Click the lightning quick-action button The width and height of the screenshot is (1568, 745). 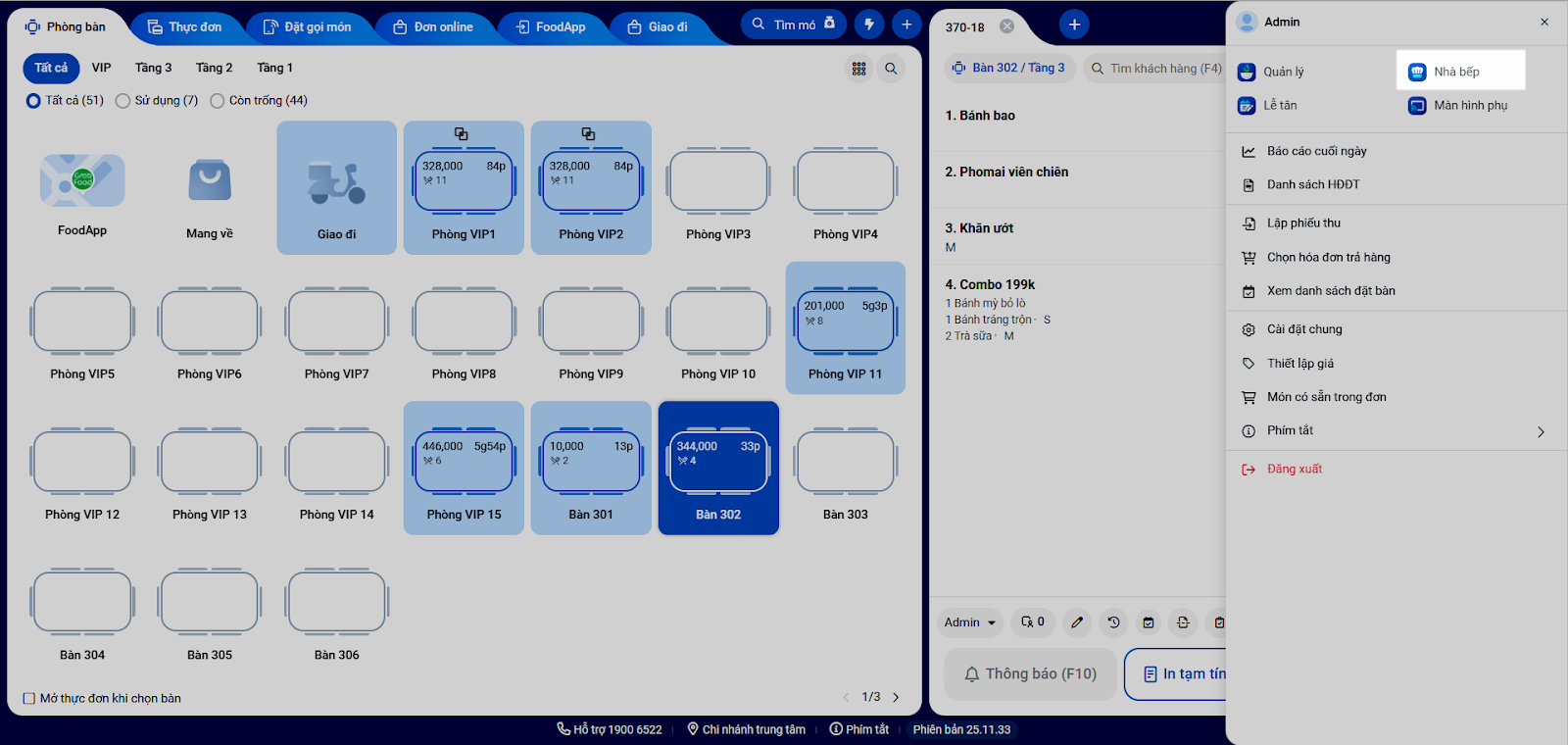pyautogui.click(x=869, y=25)
